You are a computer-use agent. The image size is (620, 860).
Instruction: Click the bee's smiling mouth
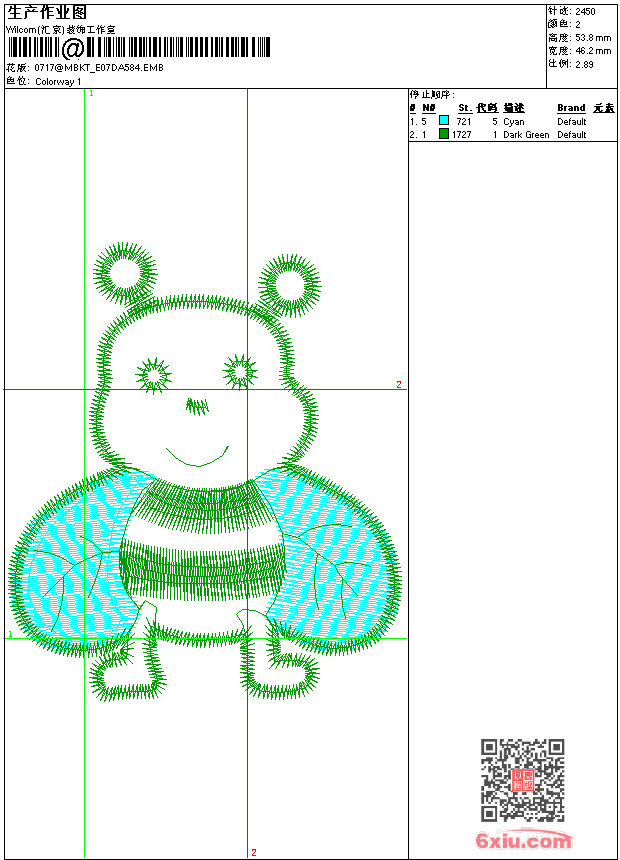(197, 457)
